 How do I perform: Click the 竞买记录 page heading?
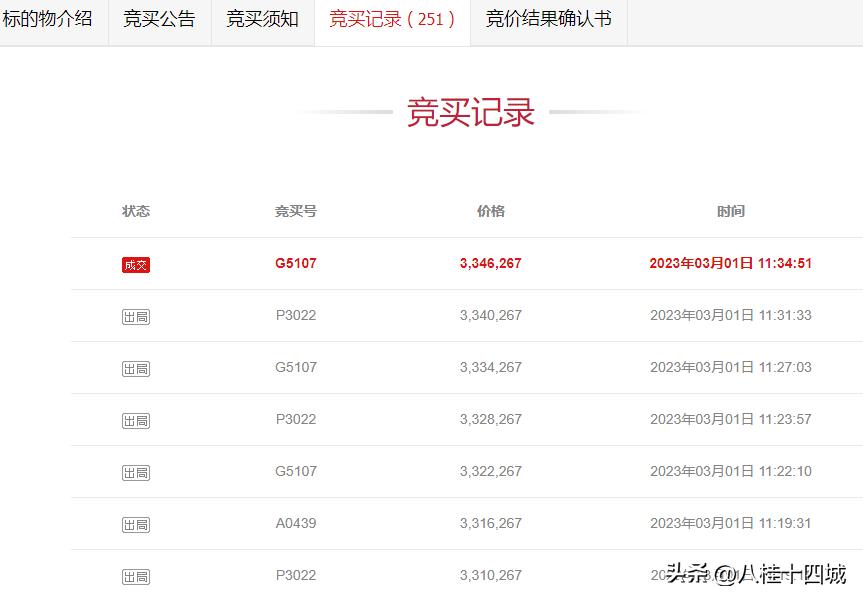coord(469,113)
